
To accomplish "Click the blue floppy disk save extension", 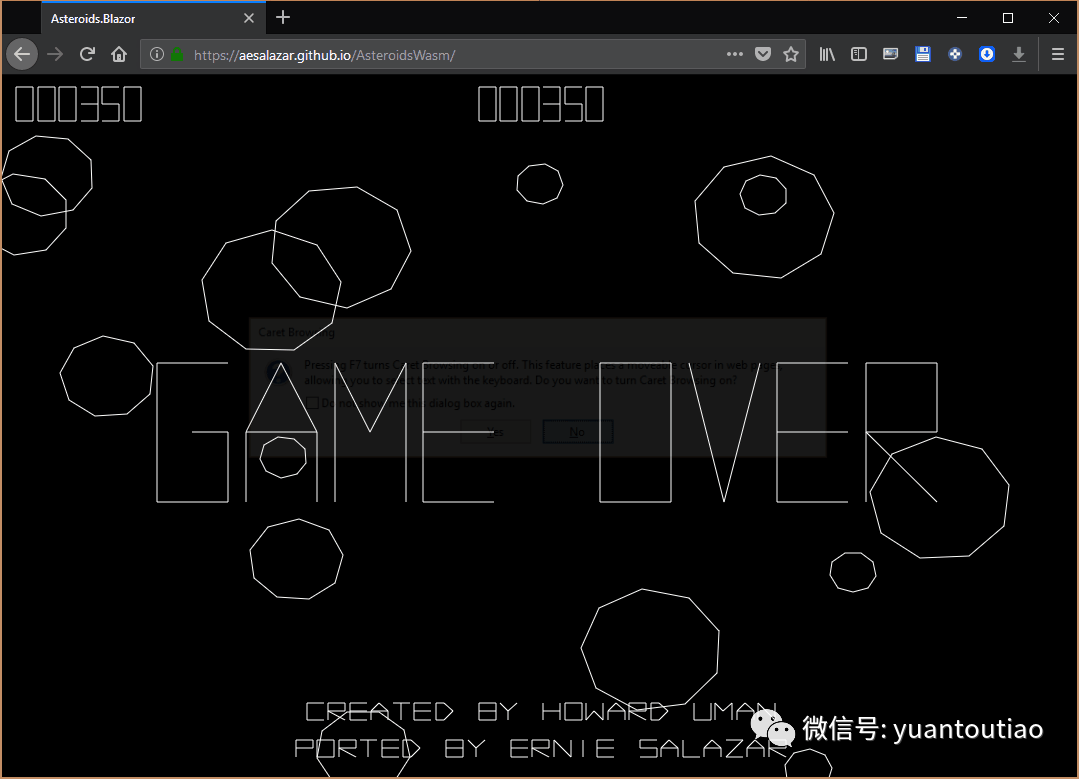I will (923, 54).
